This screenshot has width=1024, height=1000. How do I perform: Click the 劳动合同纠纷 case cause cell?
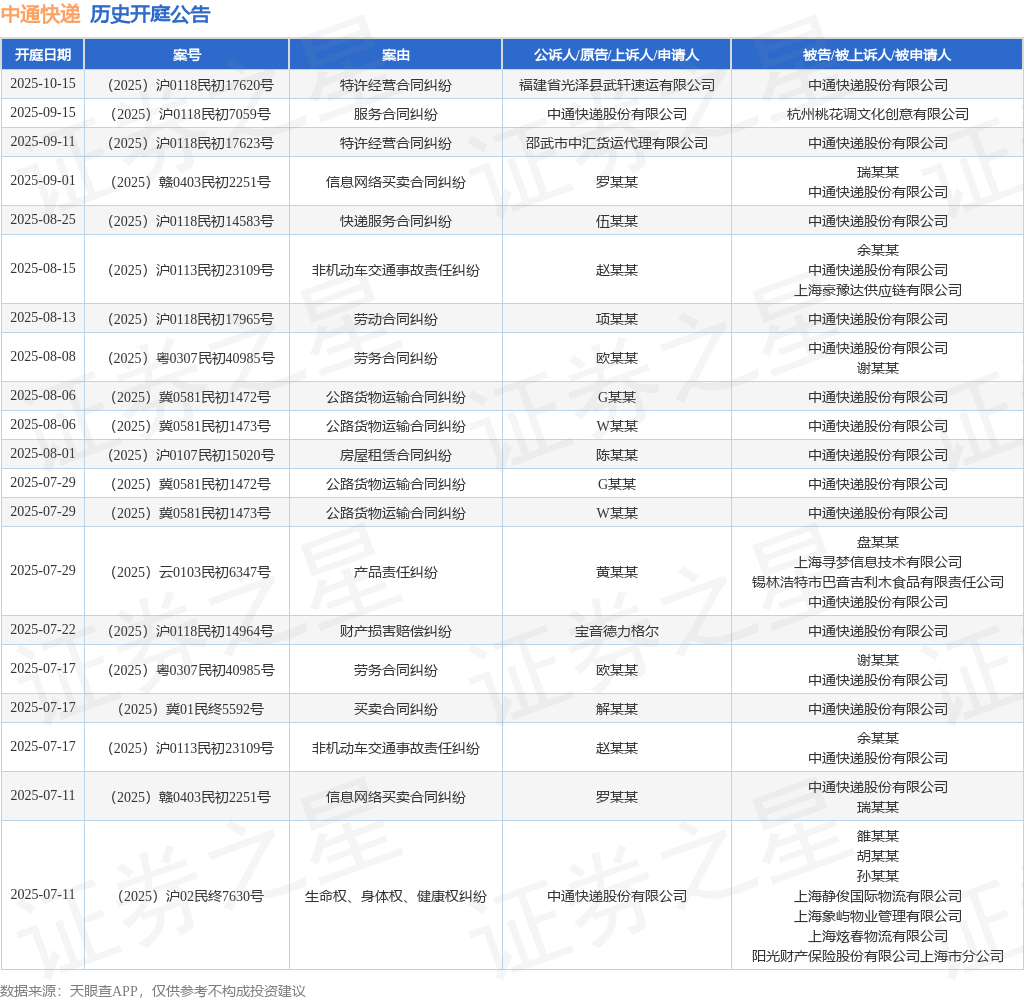(396, 319)
